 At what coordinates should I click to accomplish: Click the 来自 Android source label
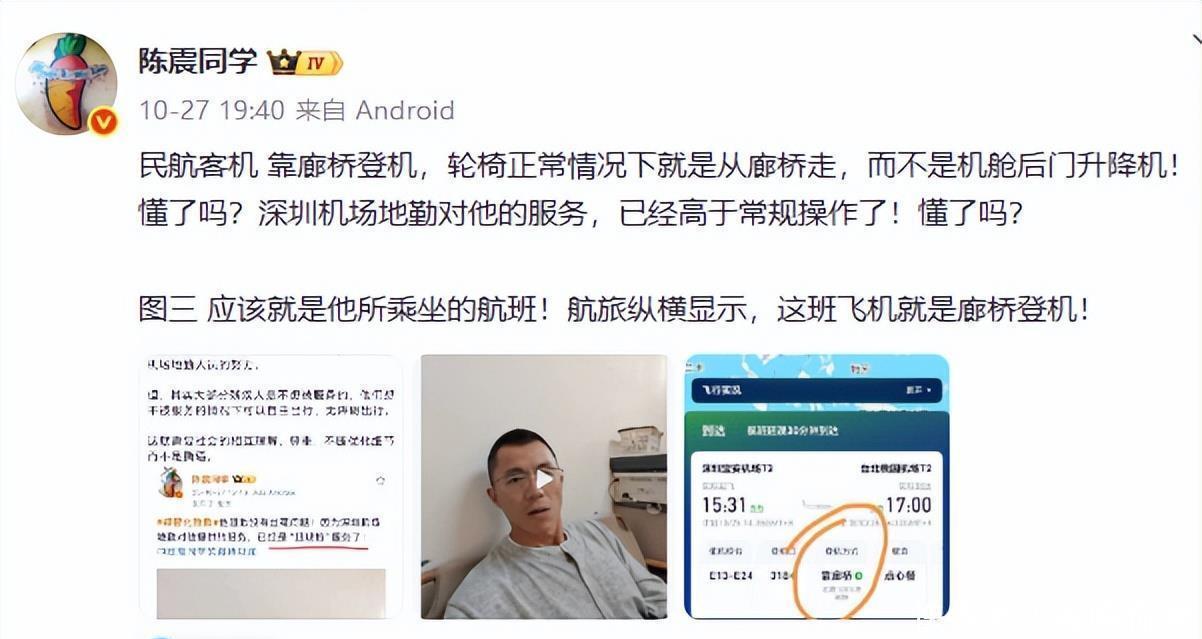376,110
